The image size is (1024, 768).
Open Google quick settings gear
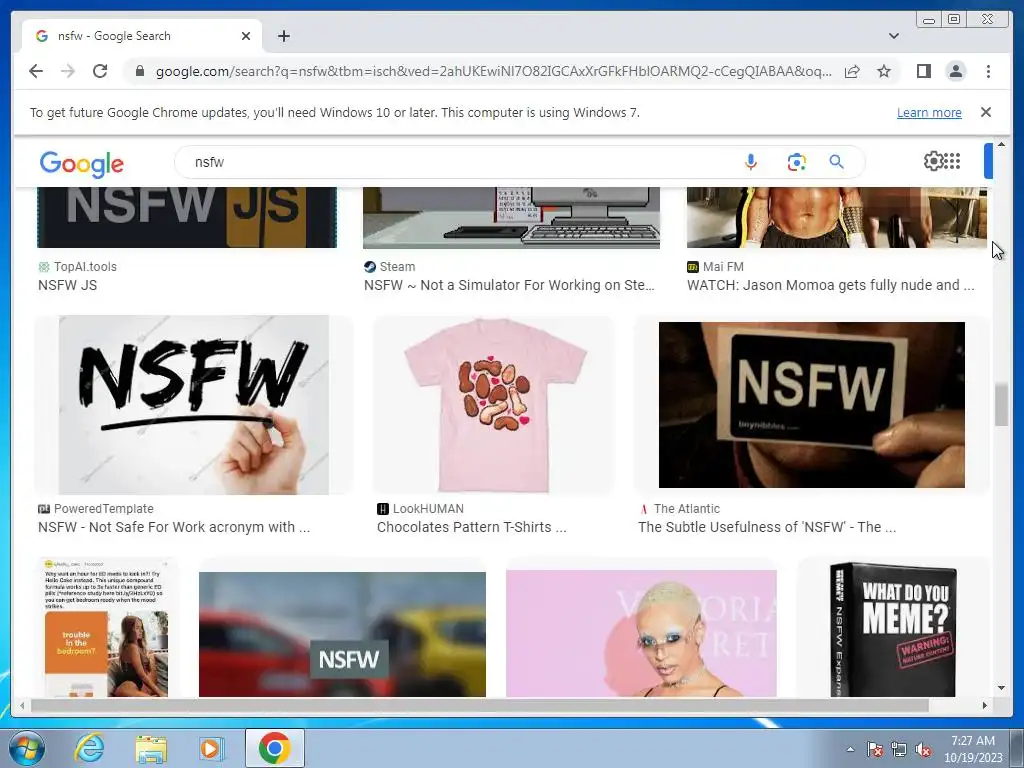click(x=933, y=161)
